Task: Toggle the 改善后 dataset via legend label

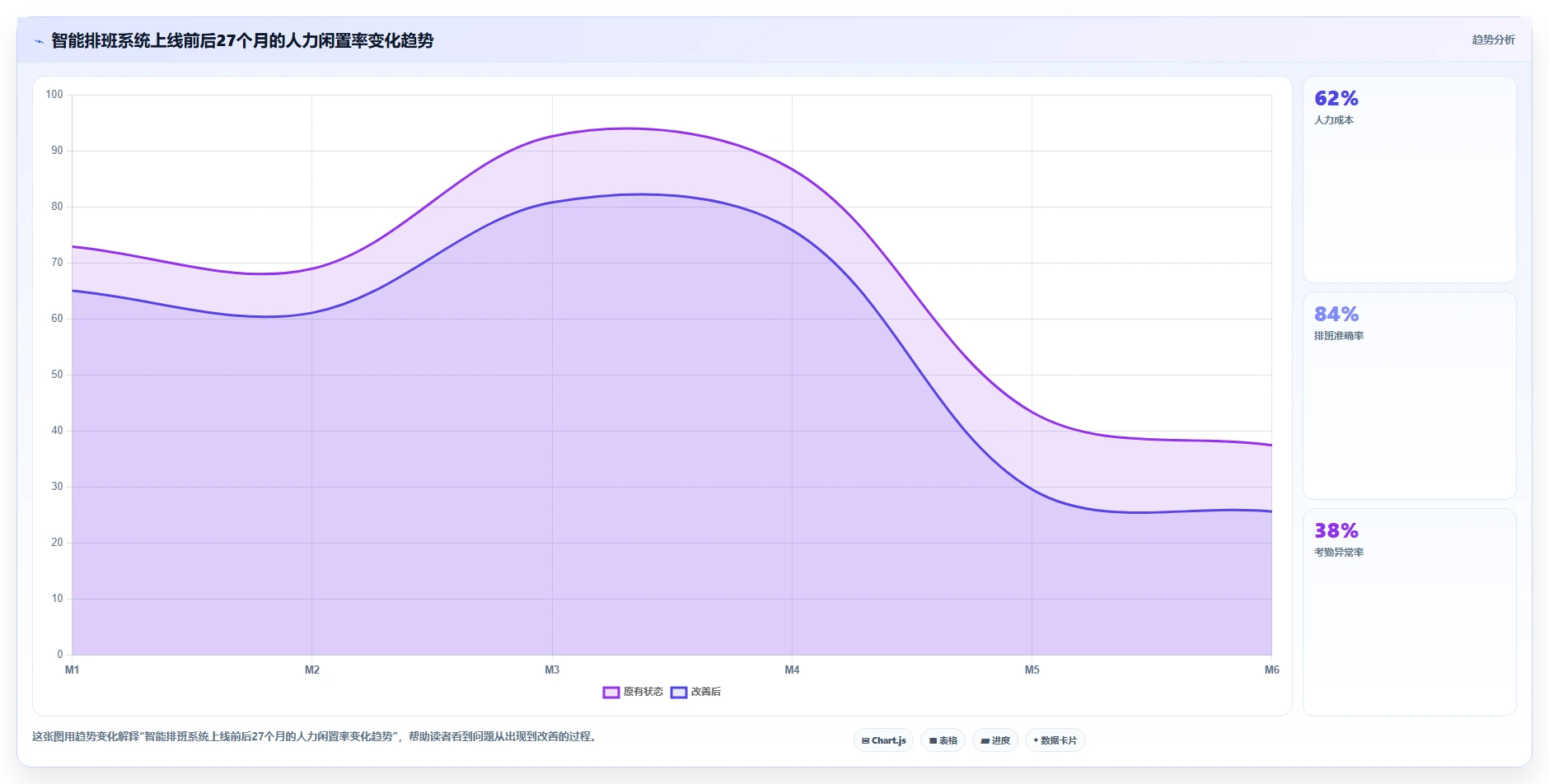Action: tap(706, 692)
